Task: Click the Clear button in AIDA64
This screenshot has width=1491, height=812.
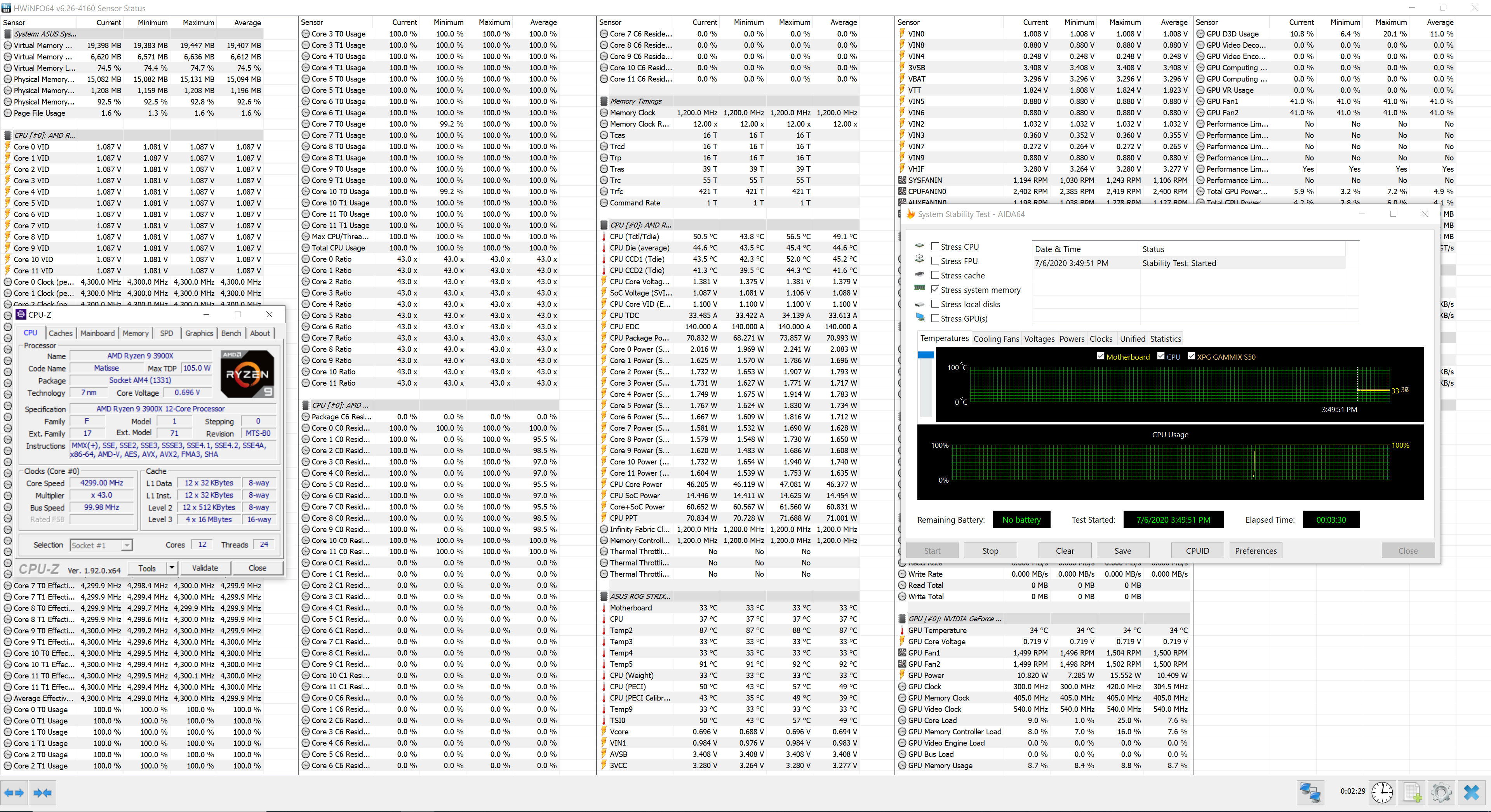Action: tap(1065, 551)
